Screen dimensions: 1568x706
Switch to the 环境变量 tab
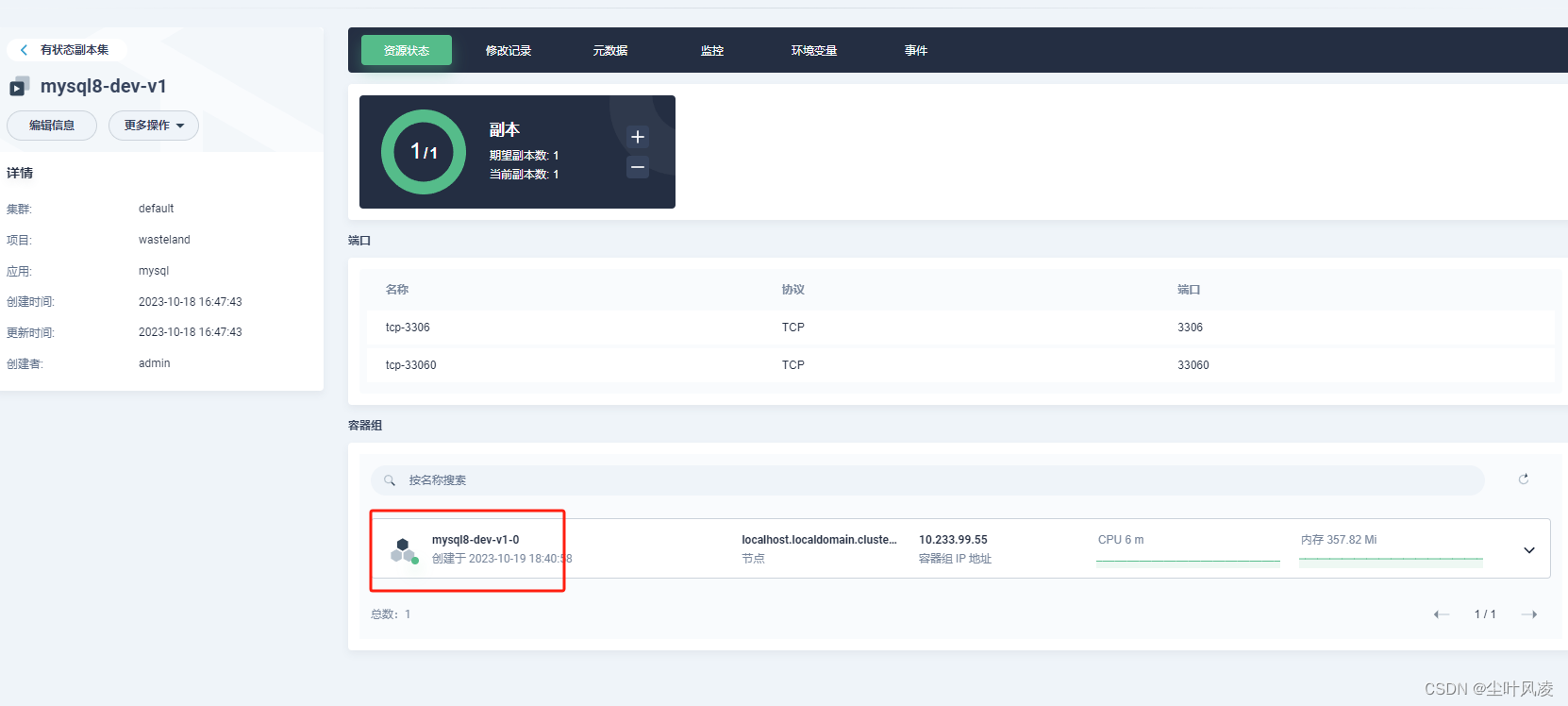[x=814, y=51]
